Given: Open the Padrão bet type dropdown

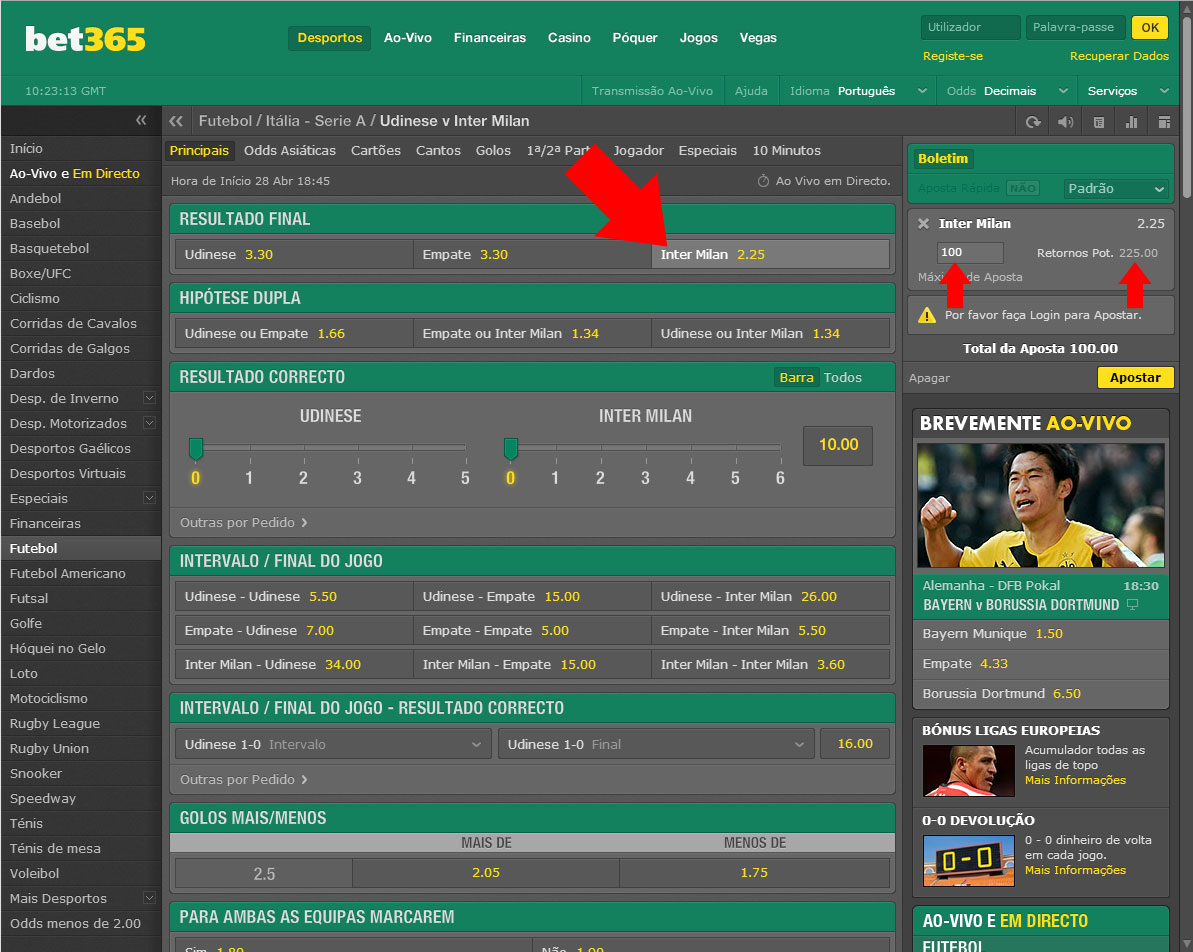Looking at the screenshot, I should point(1116,188).
